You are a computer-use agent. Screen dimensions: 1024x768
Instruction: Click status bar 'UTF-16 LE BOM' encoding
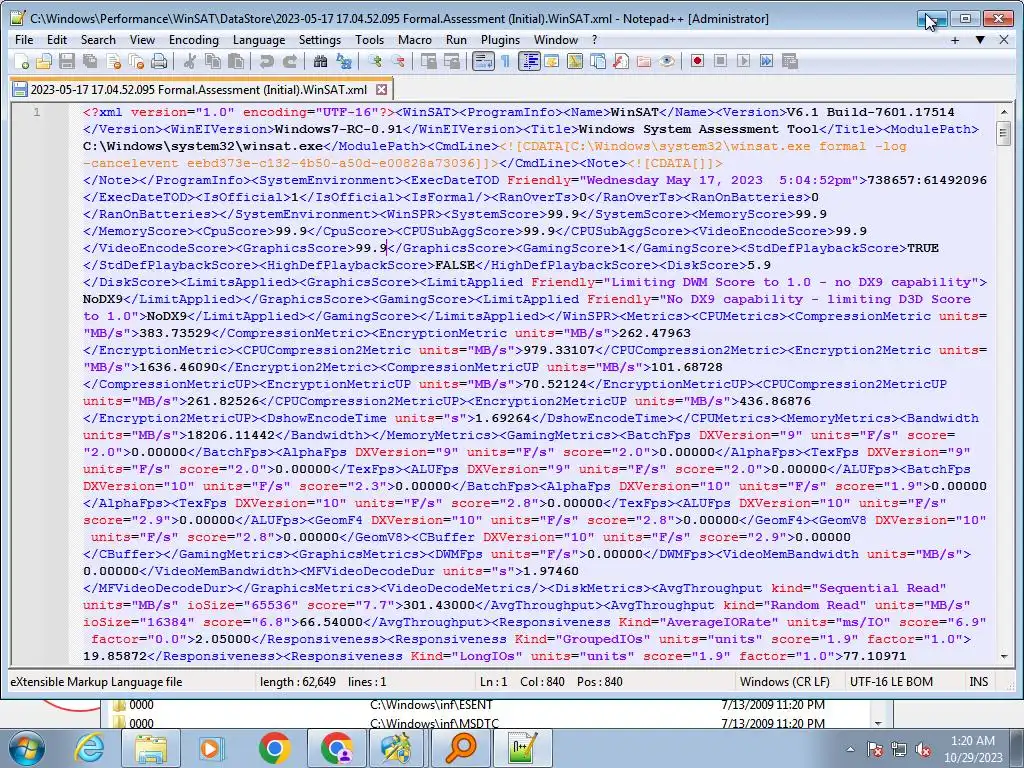click(891, 682)
